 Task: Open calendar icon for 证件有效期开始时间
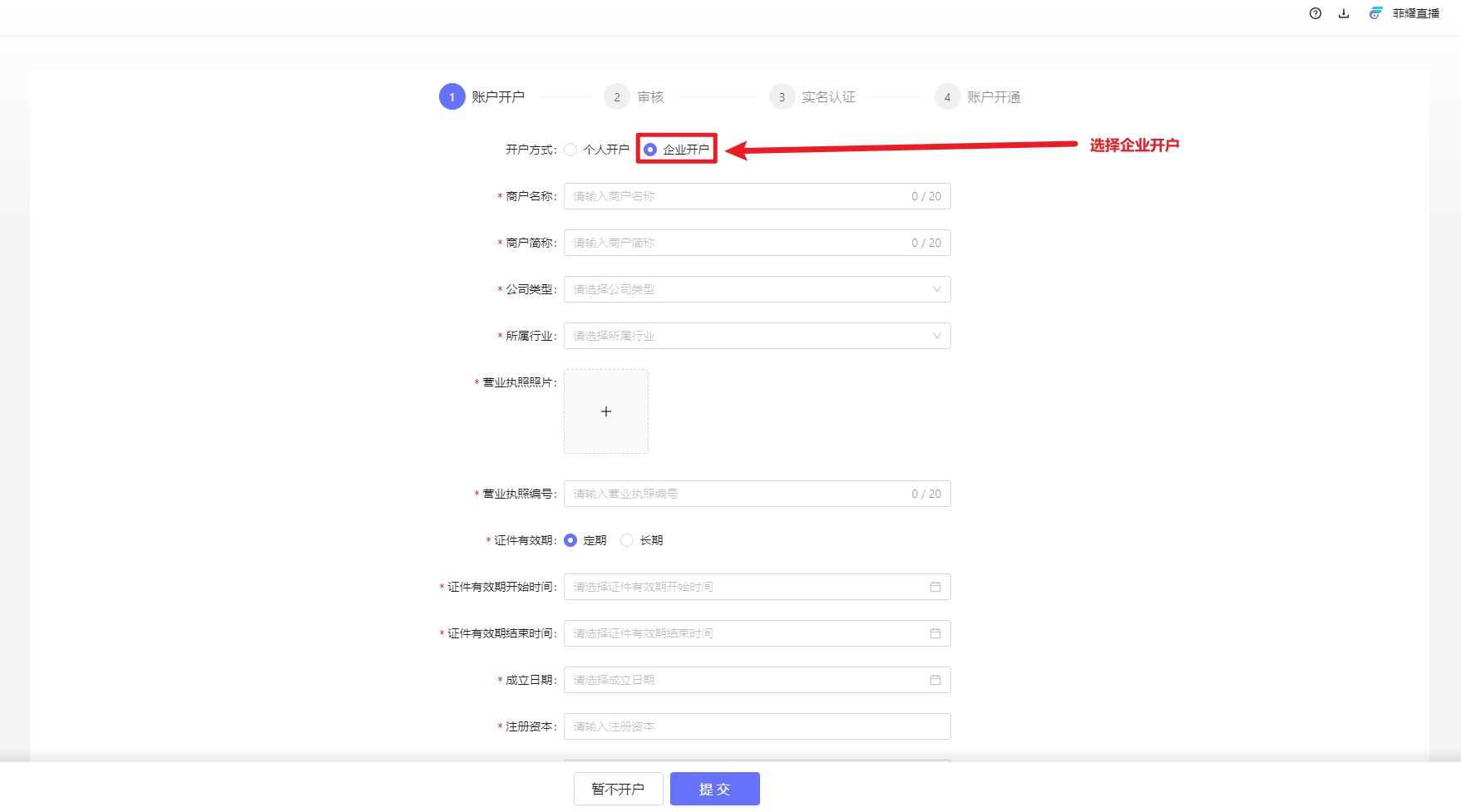click(x=935, y=587)
